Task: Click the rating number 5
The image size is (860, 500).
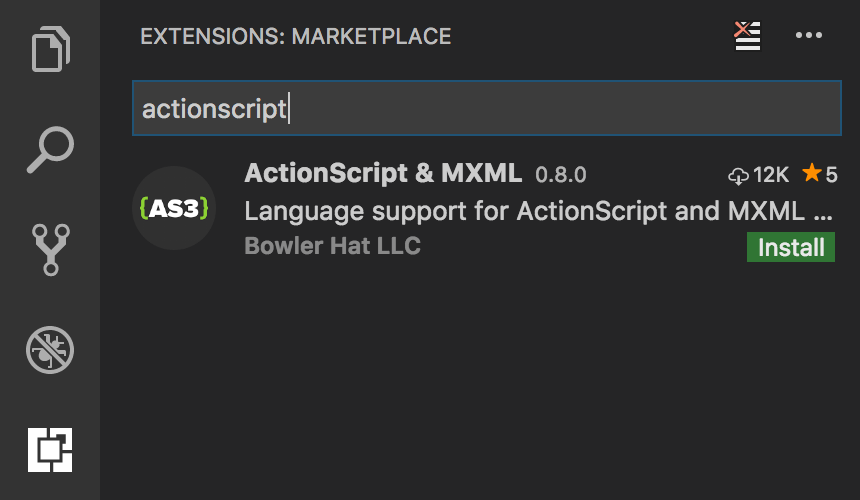Action: point(831,175)
